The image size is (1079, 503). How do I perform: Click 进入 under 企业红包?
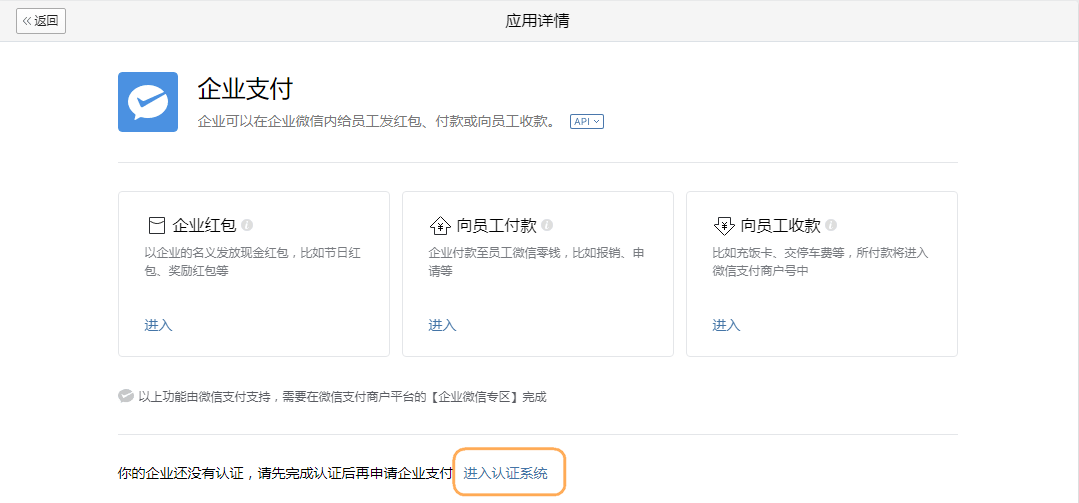158,325
